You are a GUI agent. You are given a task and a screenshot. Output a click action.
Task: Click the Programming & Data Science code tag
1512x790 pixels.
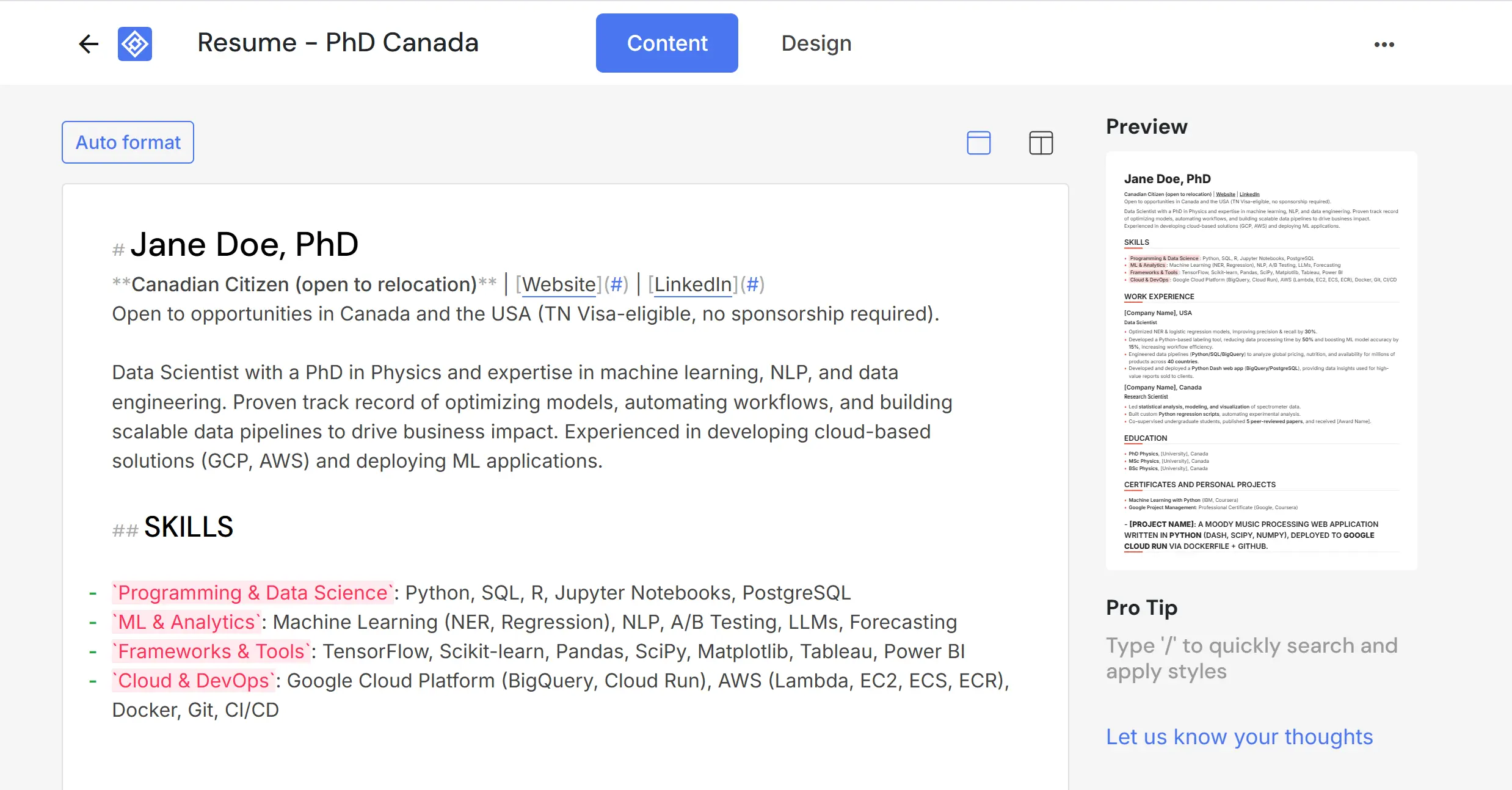tap(253, 593)
